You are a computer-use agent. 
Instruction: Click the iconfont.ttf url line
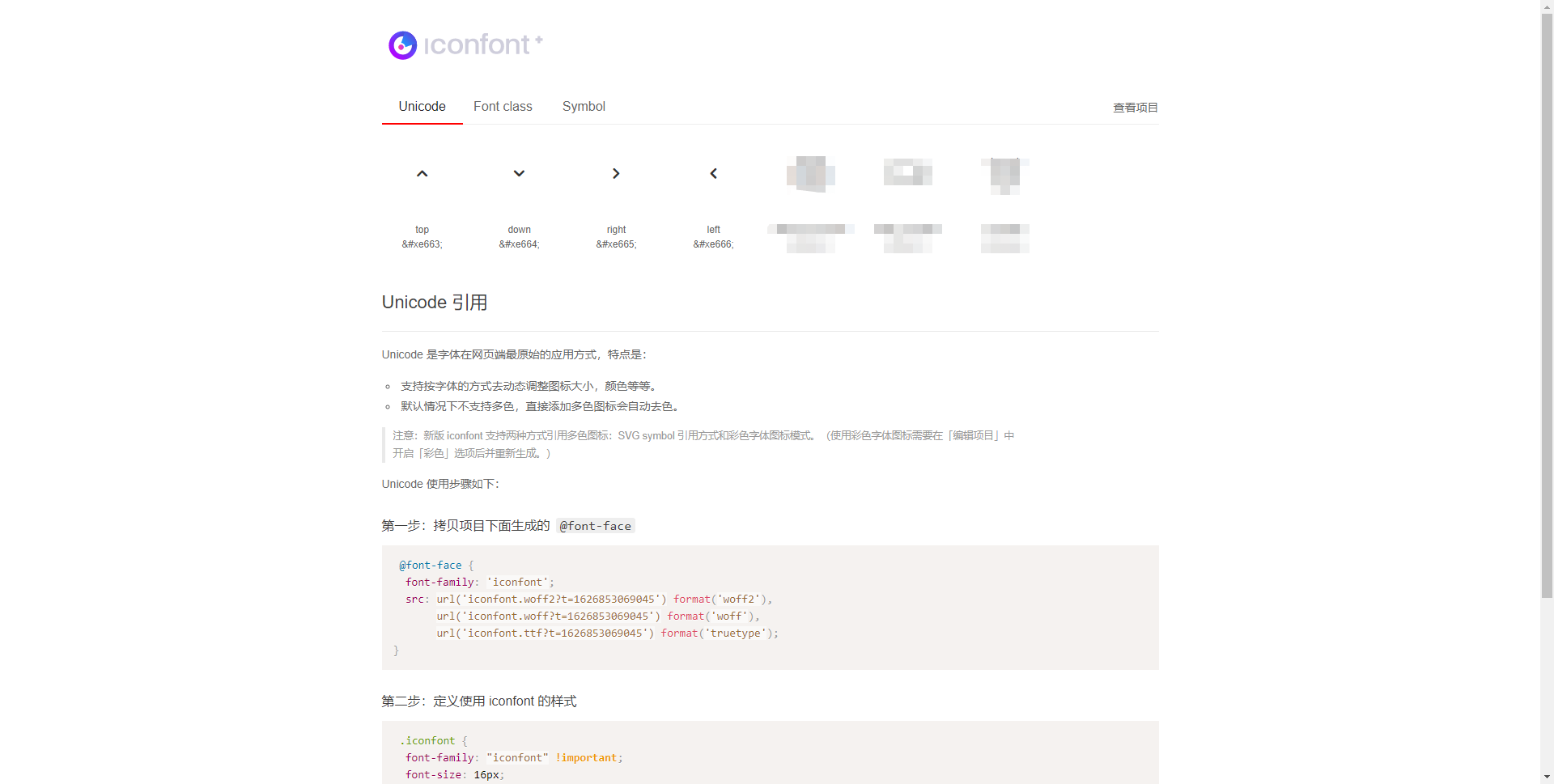(x=607, y=634)
